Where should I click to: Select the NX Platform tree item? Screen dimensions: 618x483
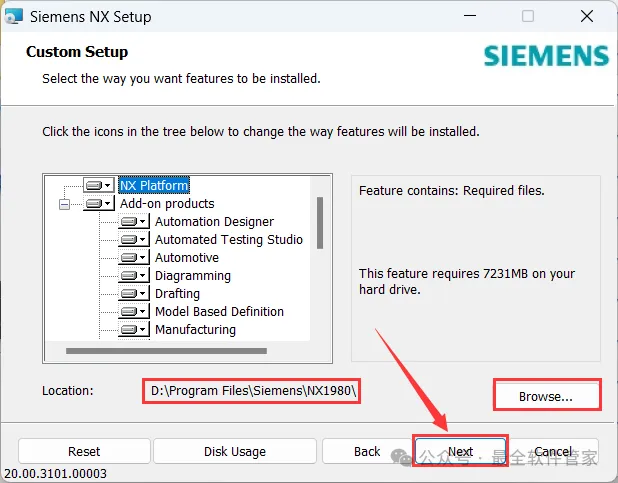click(154, 185)
